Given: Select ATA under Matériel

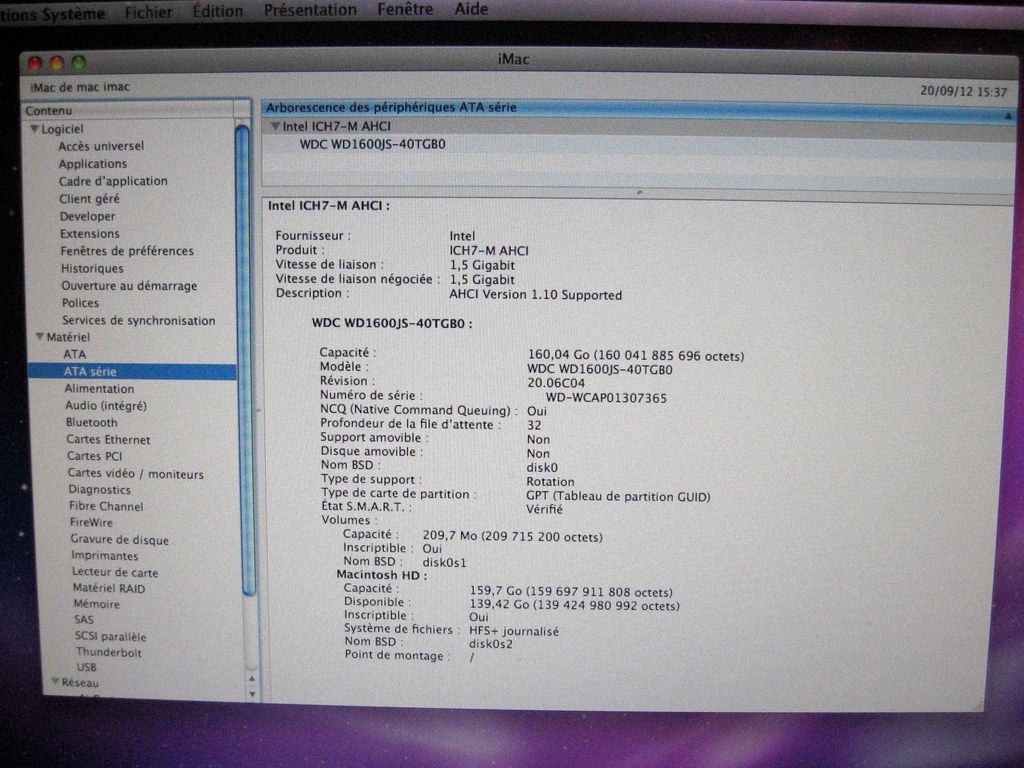Looking at the screenshot, I should [x=74, y=354].
